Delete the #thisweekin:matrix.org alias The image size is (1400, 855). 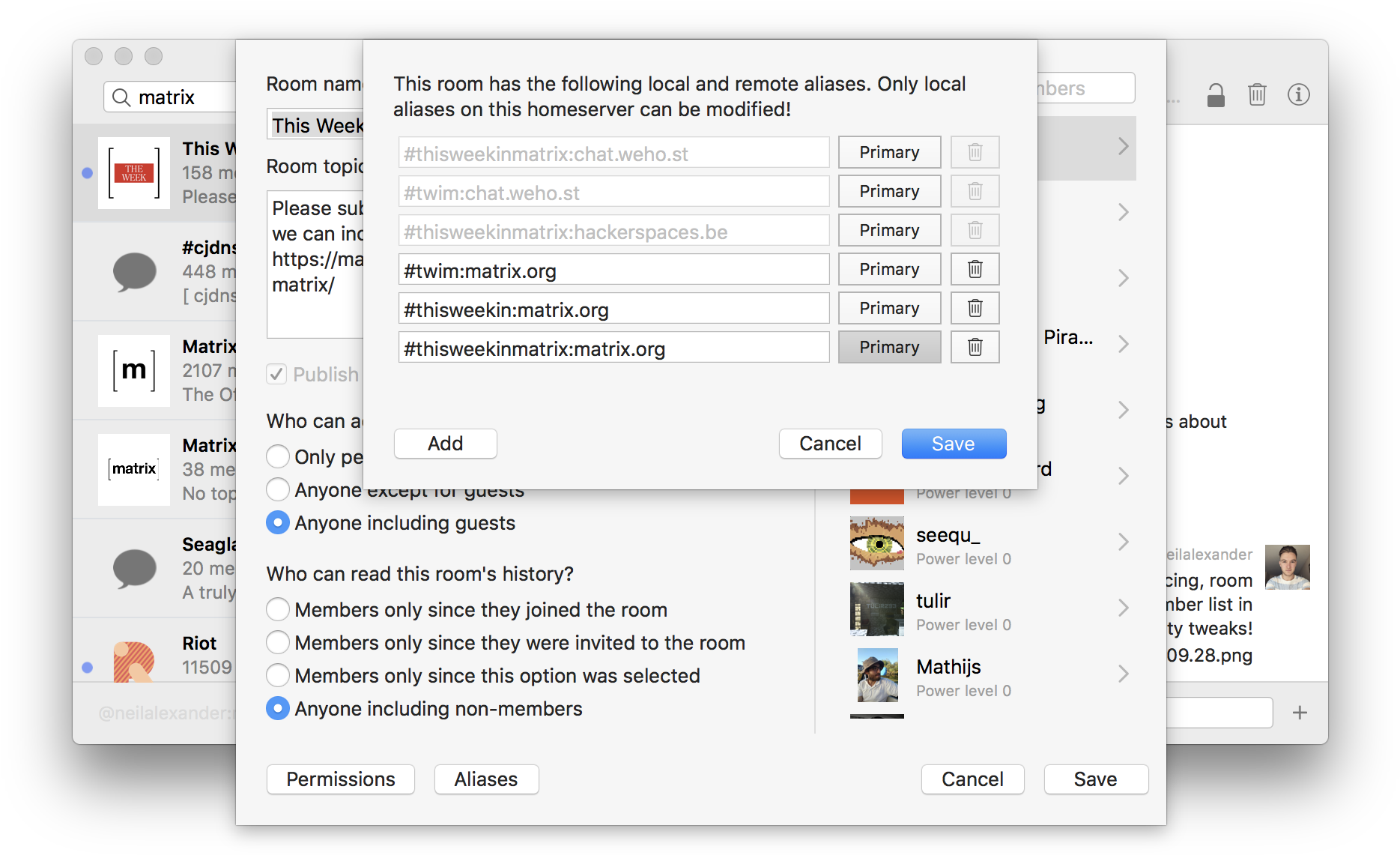pos(975,308)
